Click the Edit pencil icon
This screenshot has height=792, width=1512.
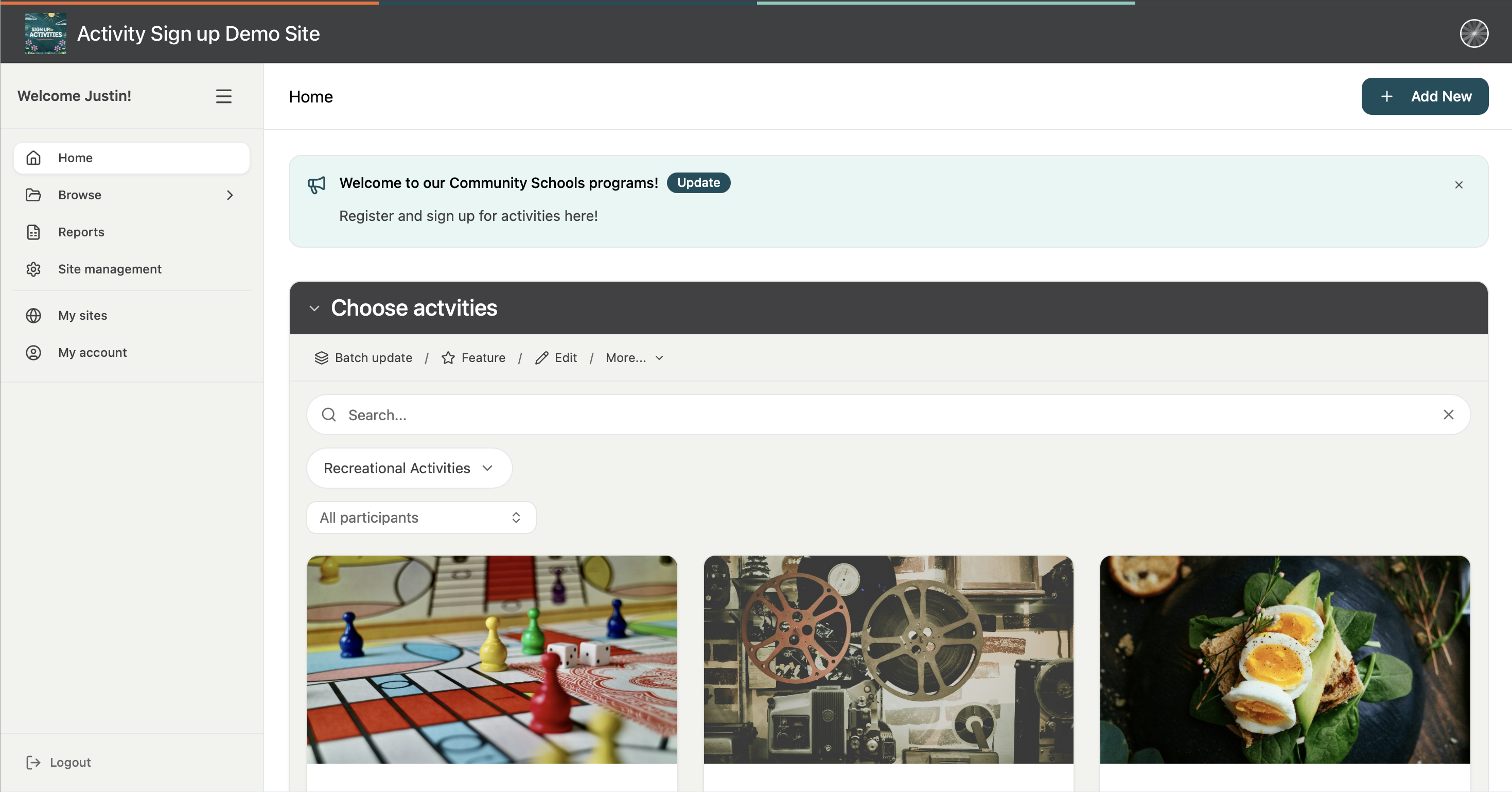[541, 358]
